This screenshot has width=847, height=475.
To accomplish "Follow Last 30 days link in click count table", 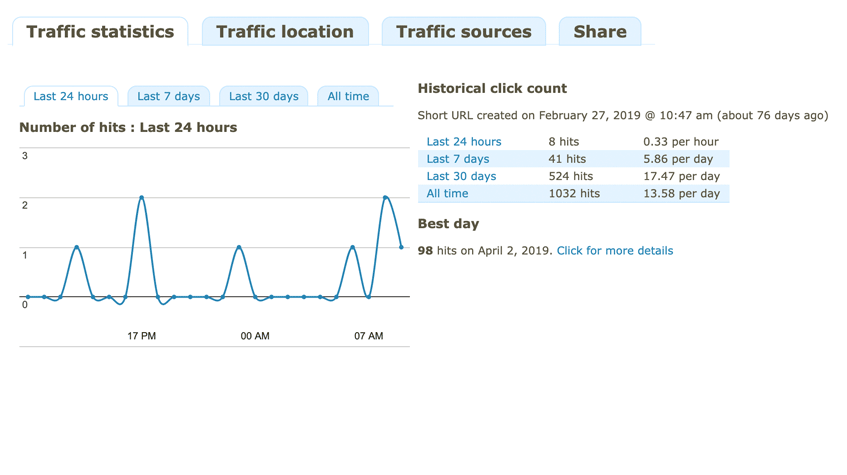I will tap(461, 176).
